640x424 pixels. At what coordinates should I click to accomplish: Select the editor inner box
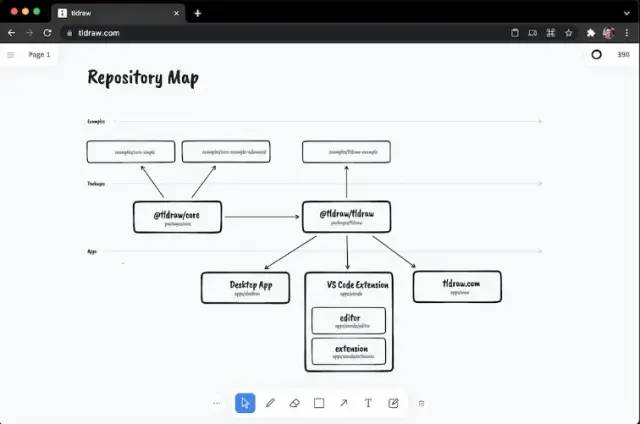coord(349,321)
